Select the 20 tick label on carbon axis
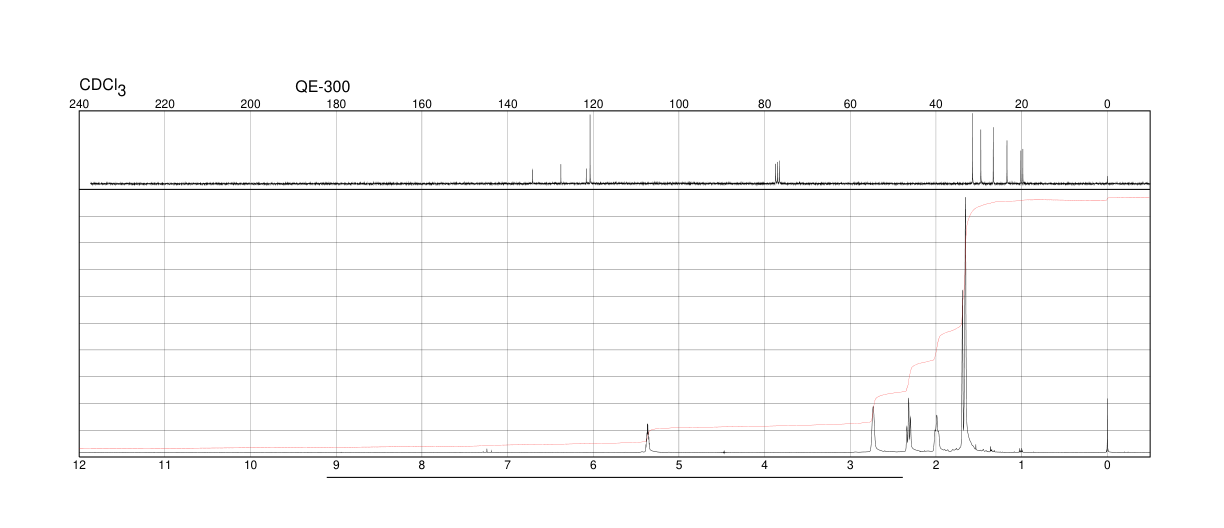This screenshot has height=528, width=1224. 1021,104
